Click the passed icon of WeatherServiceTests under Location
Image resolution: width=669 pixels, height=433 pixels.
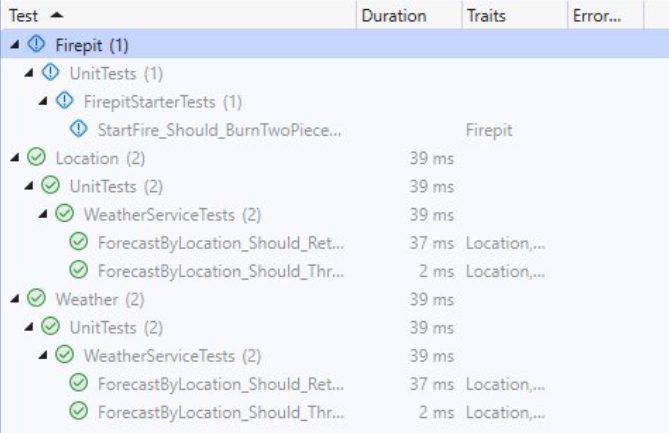click(x=65, y=214)
